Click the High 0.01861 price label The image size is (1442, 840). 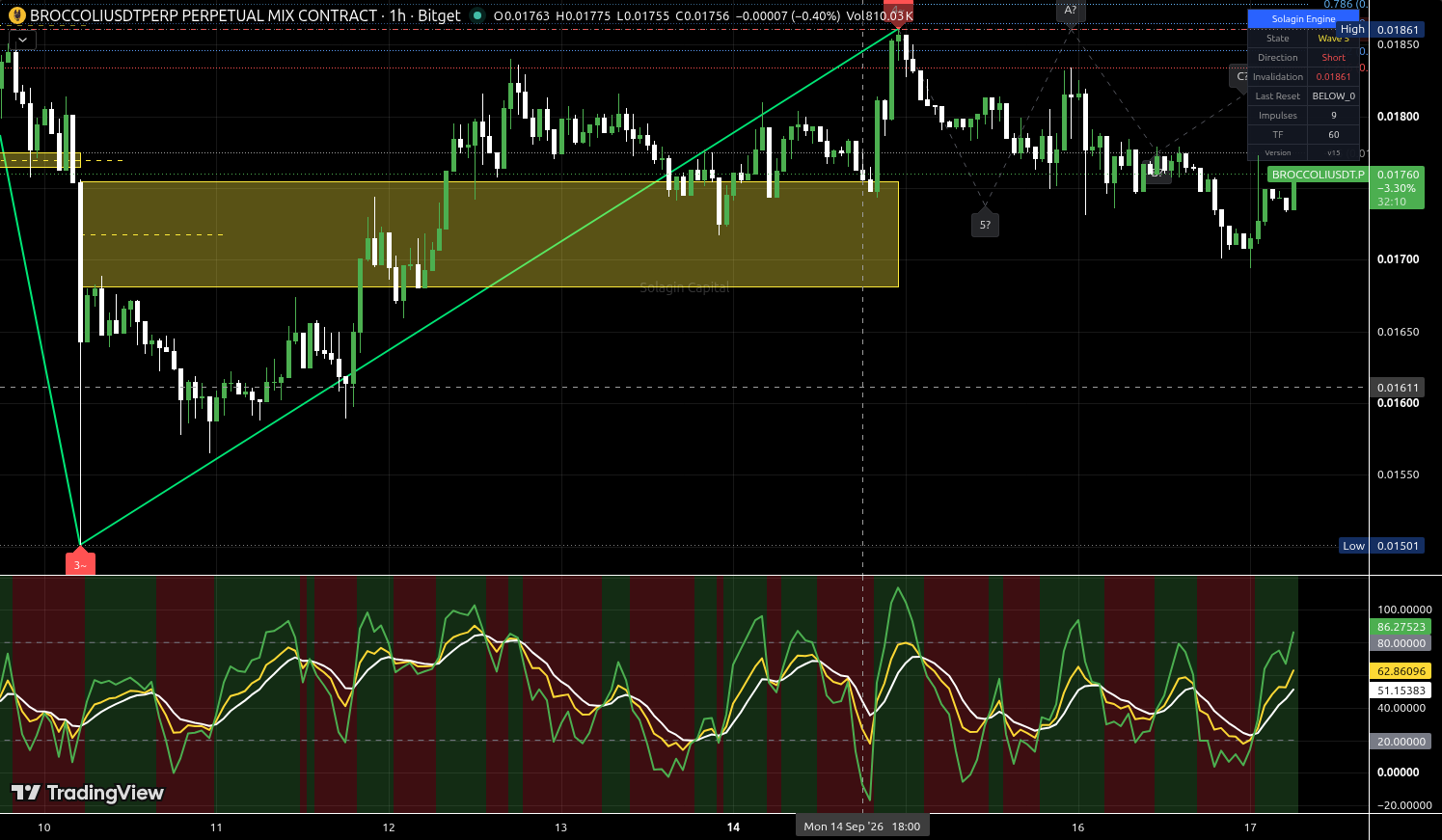click(x=1380, y=30)
